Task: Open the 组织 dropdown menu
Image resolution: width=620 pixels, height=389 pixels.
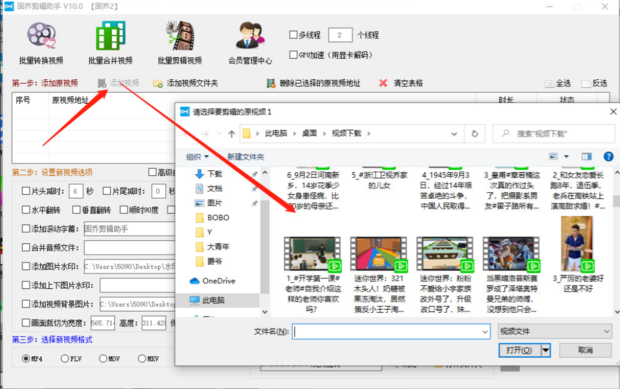Action: point(197,157)
